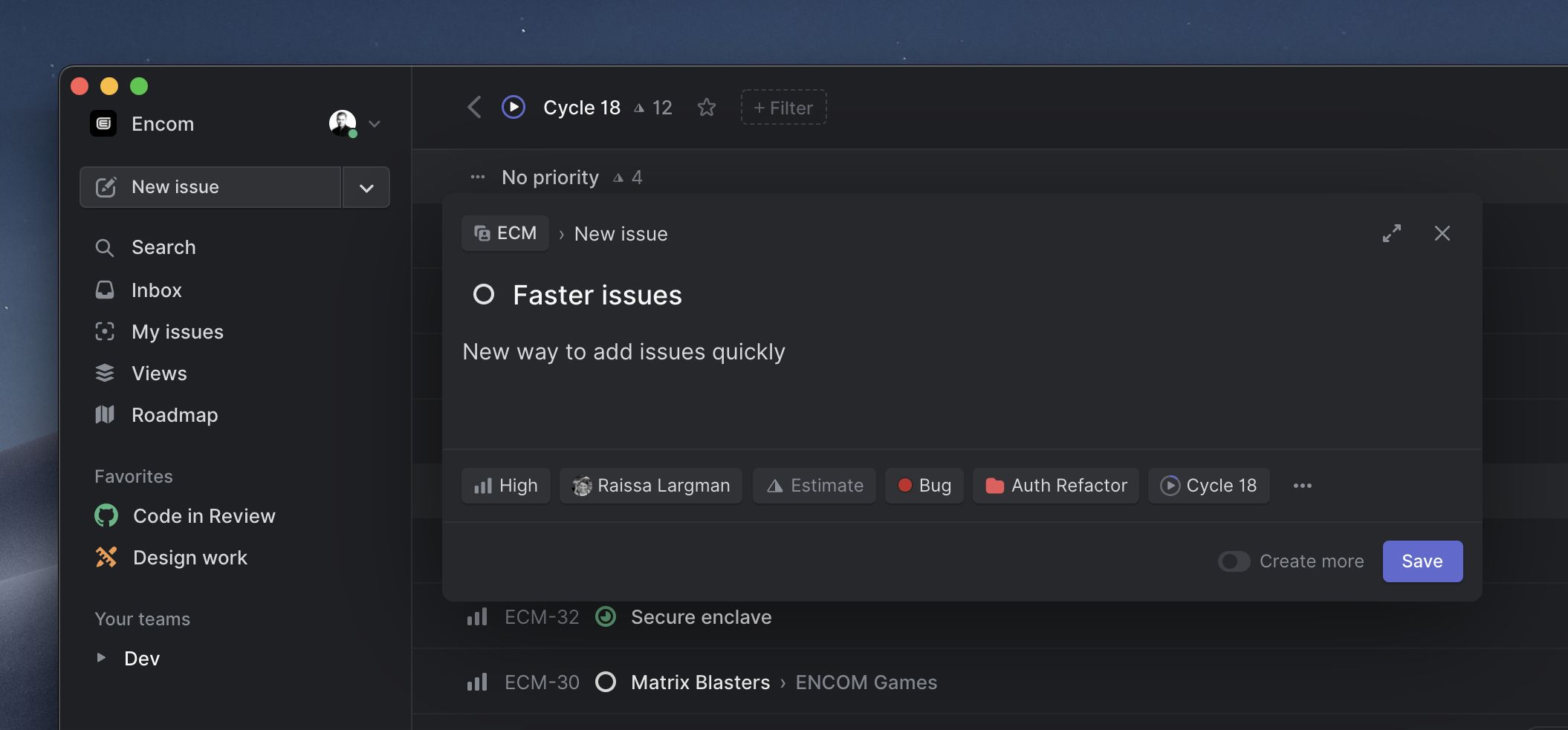The image size is (1568, 730).
Task: Click the back arrow beside Cycle 18
Action: point(474,107)
